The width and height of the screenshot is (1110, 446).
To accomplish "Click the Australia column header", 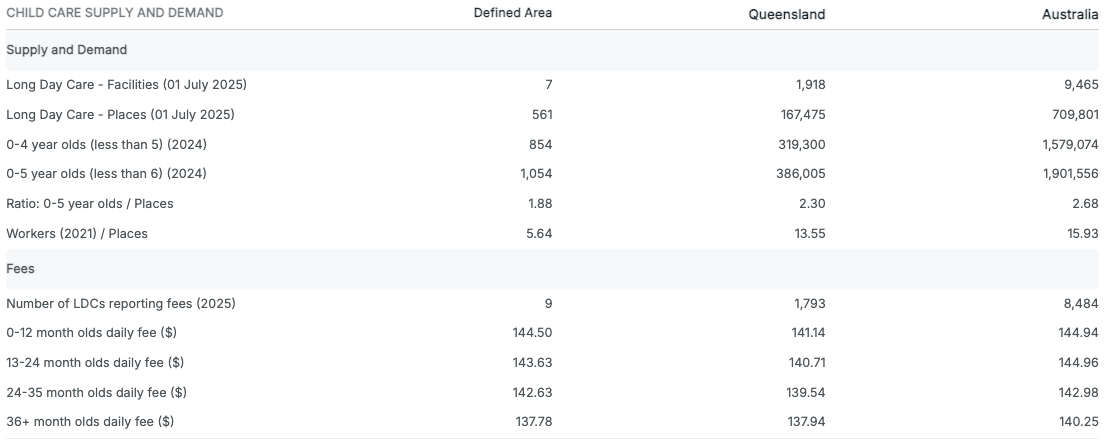I will click(1070, 14).
